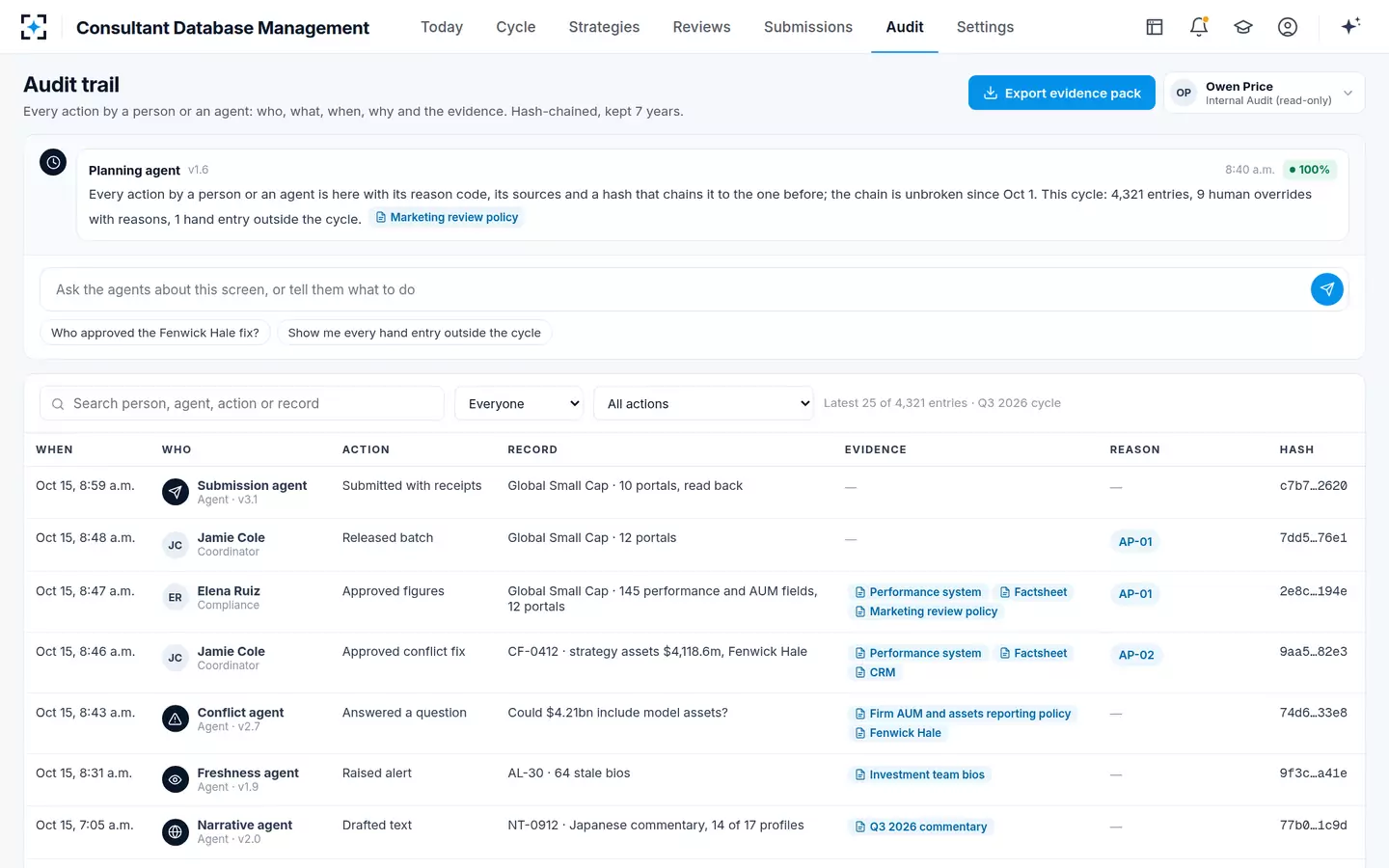Open Marketing review policy evidence in Elena Ruiz row
This screenshot has width=1389, height=868.
pyautogui.click(x=926, y=611)
